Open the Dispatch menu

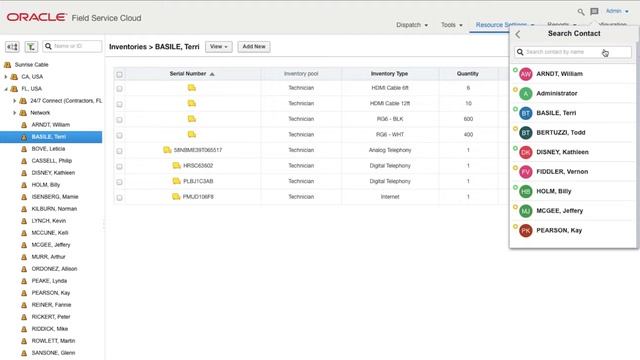click(x=412, y=25)
